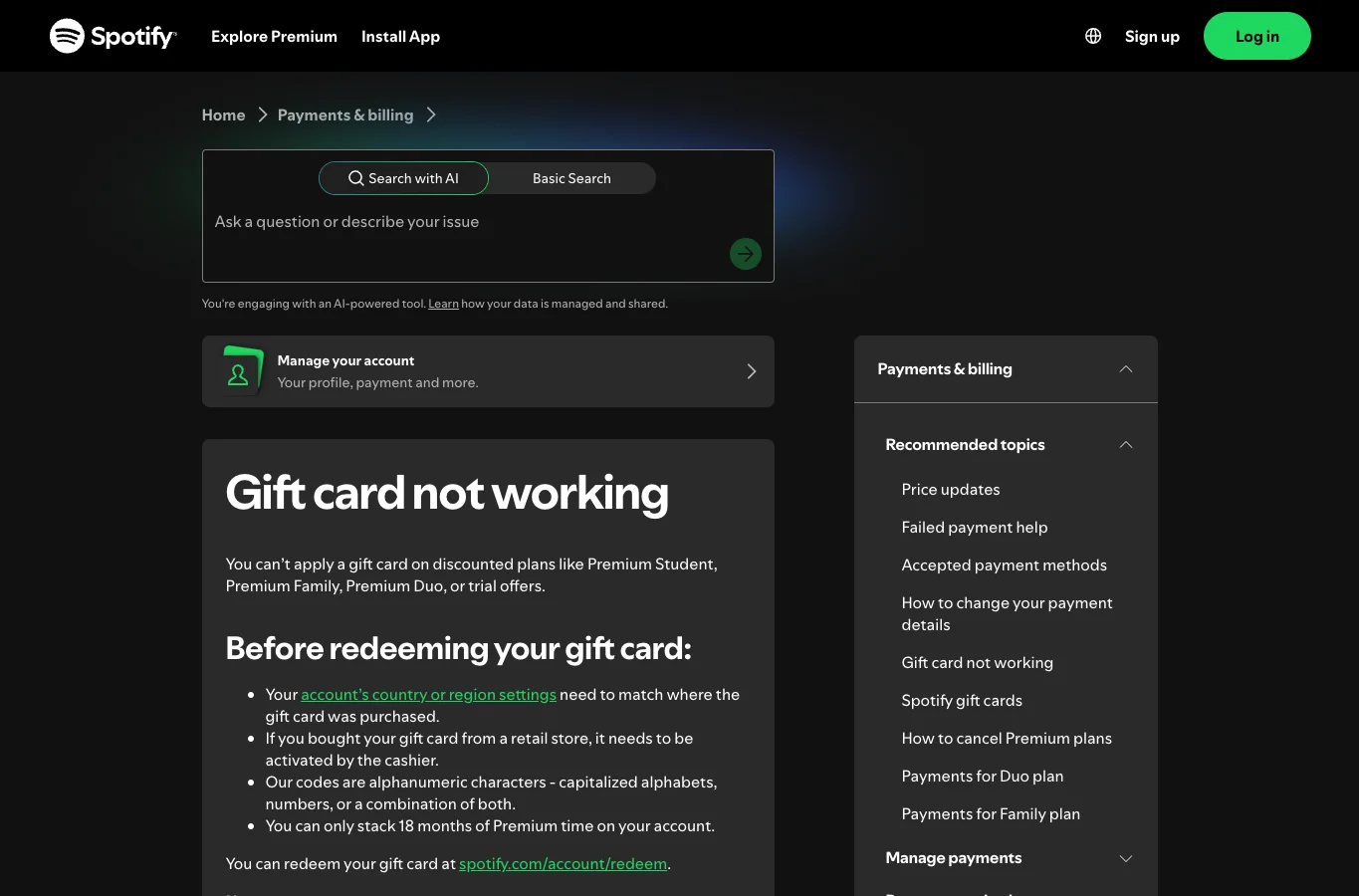Open the Manage your account card
The image size is (1359, 896).
(x=488, y=371)
